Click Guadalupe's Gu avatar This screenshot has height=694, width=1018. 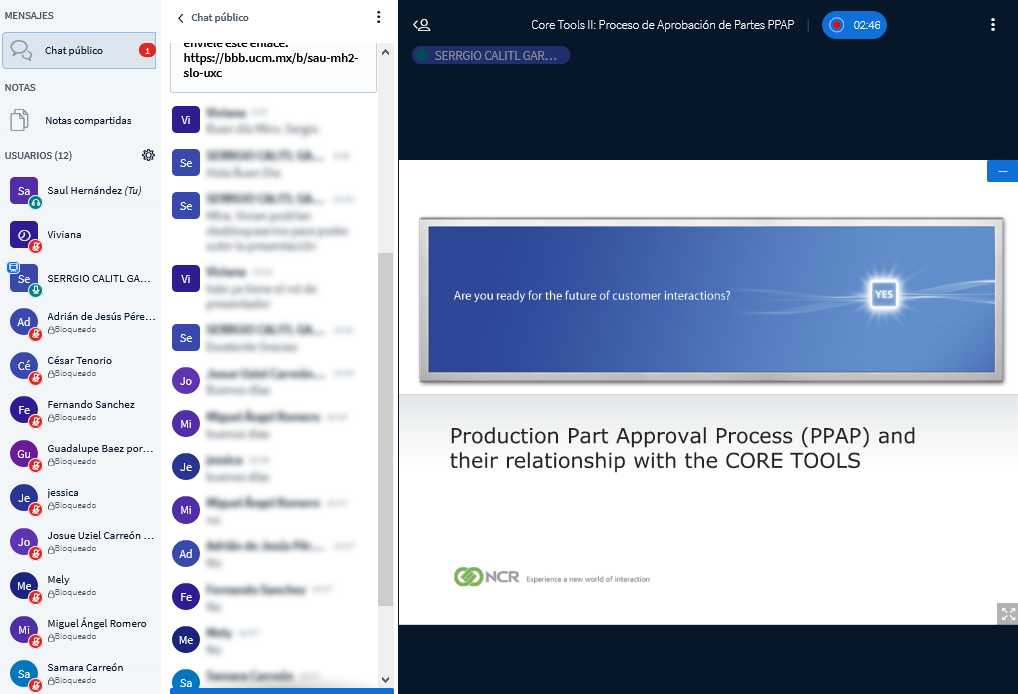(x=24, y=454)
